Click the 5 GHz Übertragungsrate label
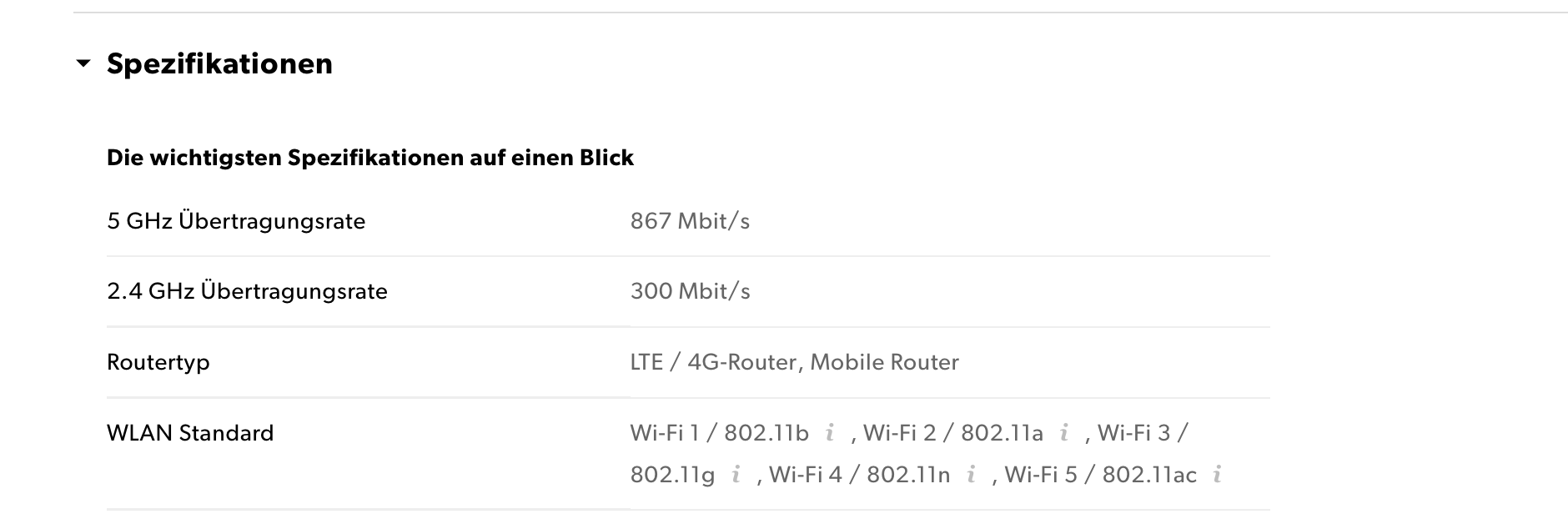Screen dimensions: 1568x519 (x=236, y=221)
